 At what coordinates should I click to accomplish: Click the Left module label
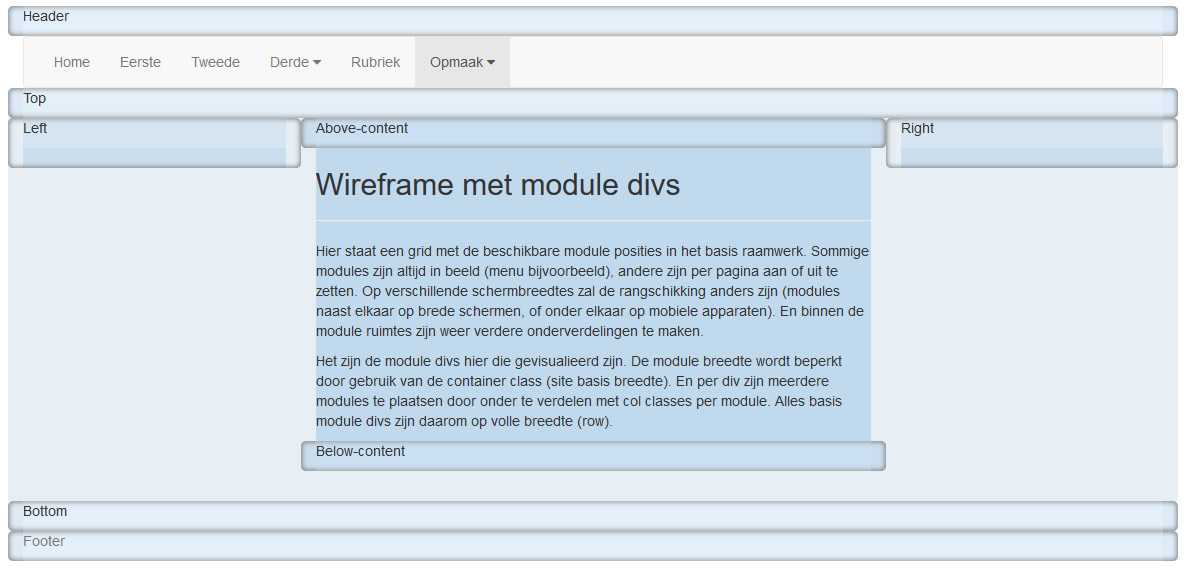tap(35, 129)
